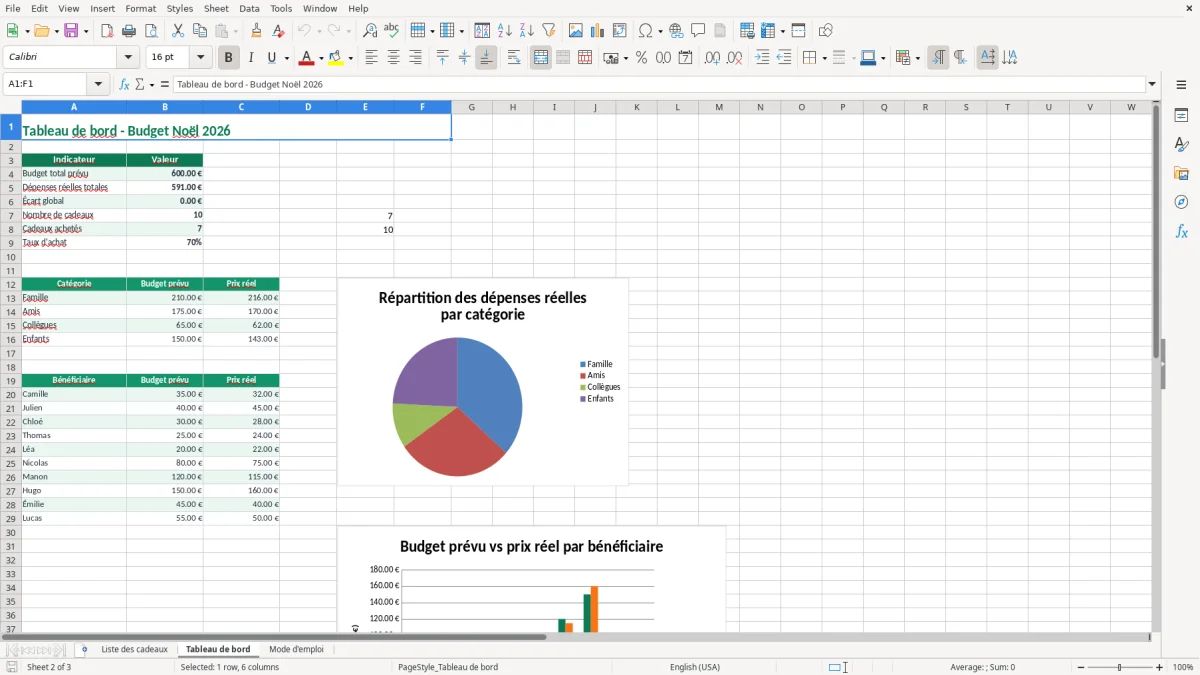Open Find & Replace
1200x675 pixels.
(x=370, y=31)
